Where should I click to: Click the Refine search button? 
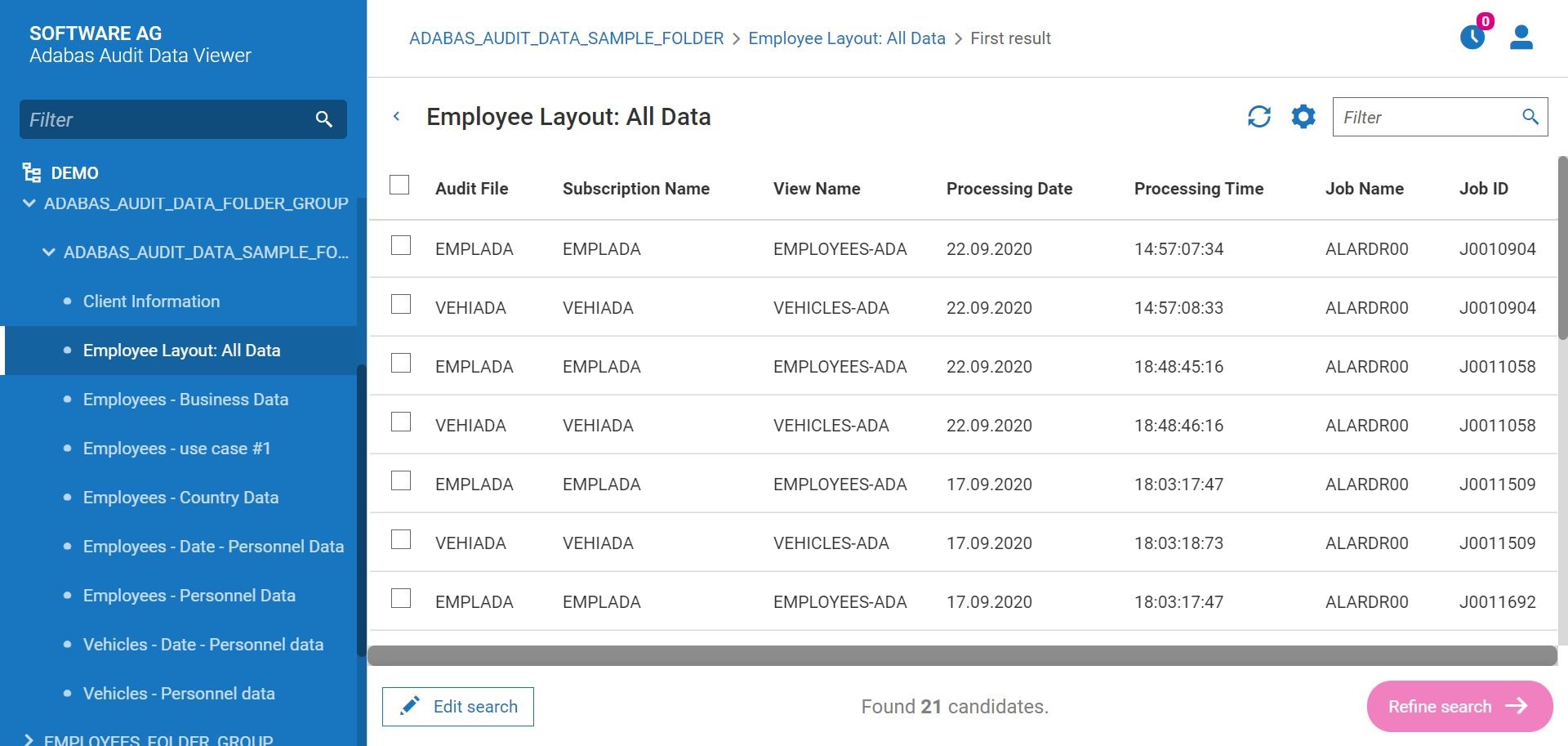1459,707
